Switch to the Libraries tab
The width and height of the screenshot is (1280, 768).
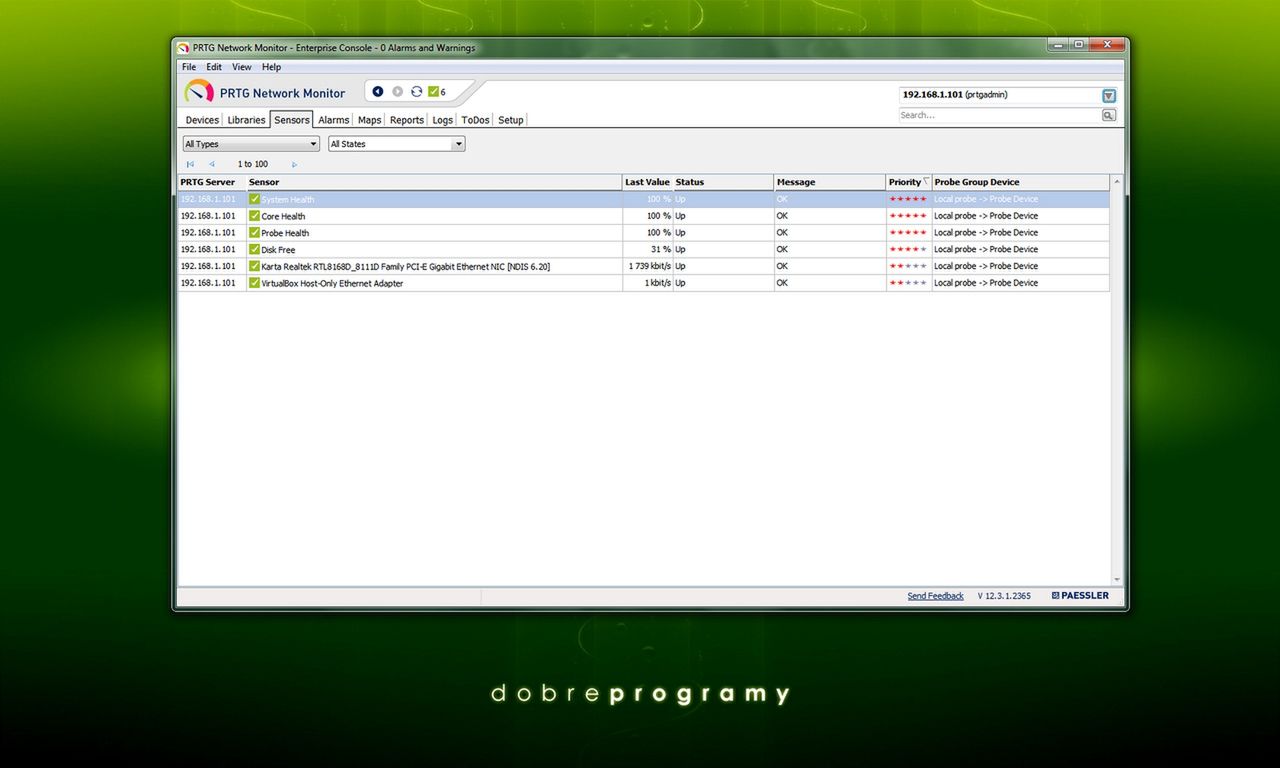point(246,120)
